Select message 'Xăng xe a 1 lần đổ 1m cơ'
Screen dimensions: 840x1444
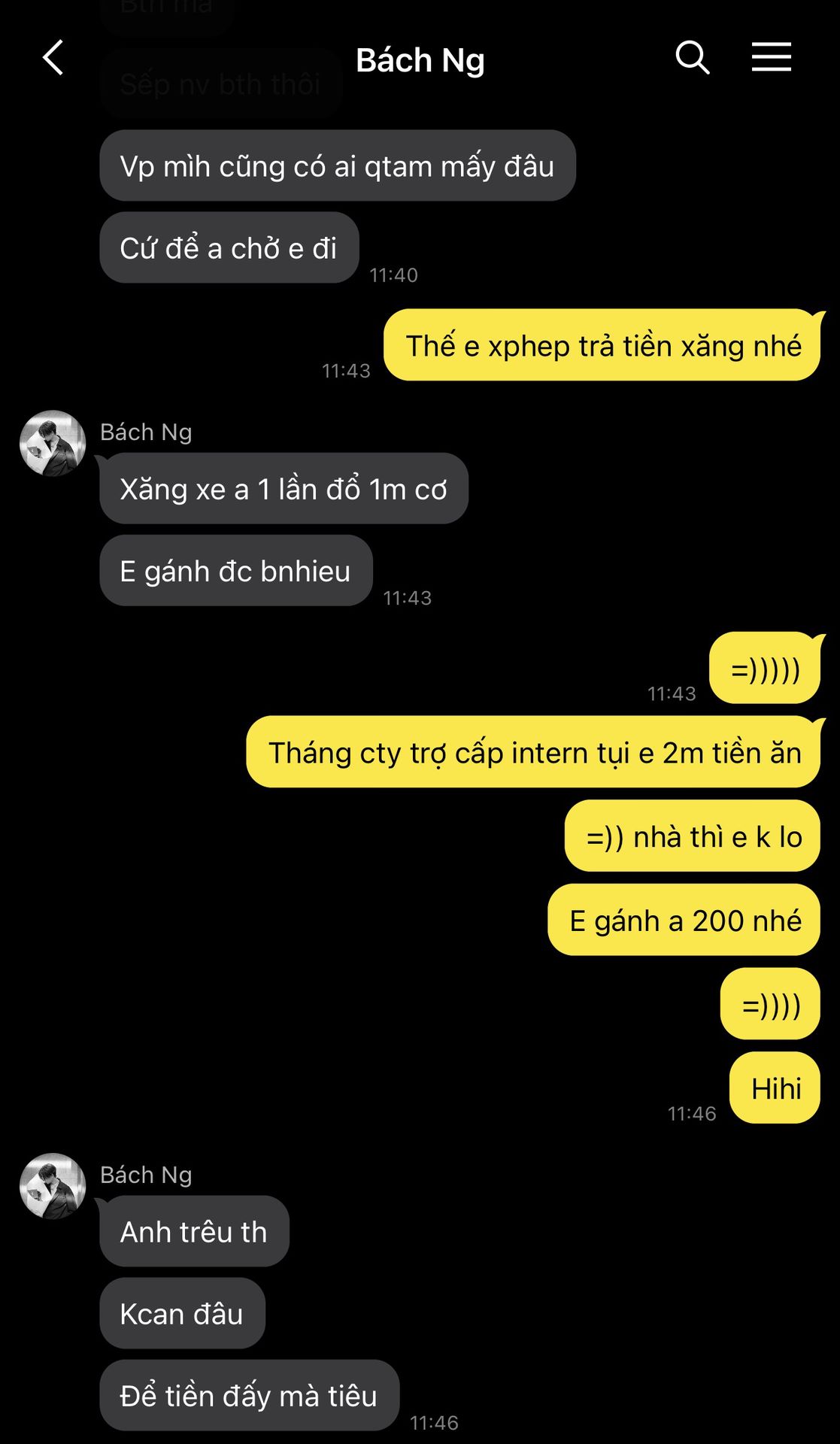tap(284, 488)
